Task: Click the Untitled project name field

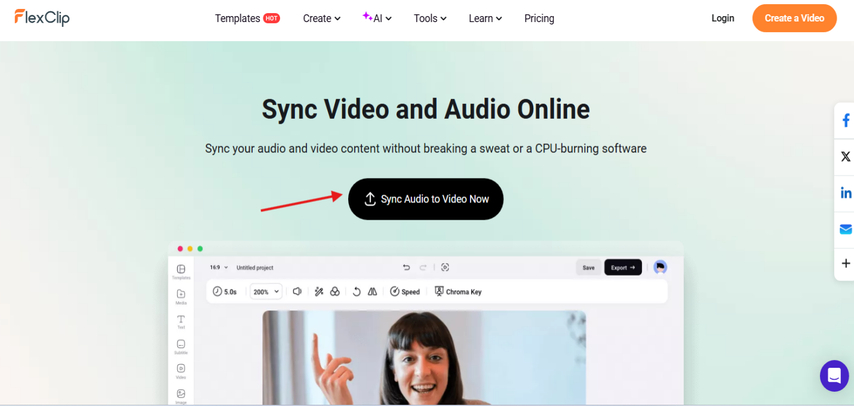Action: click(255, 268)
